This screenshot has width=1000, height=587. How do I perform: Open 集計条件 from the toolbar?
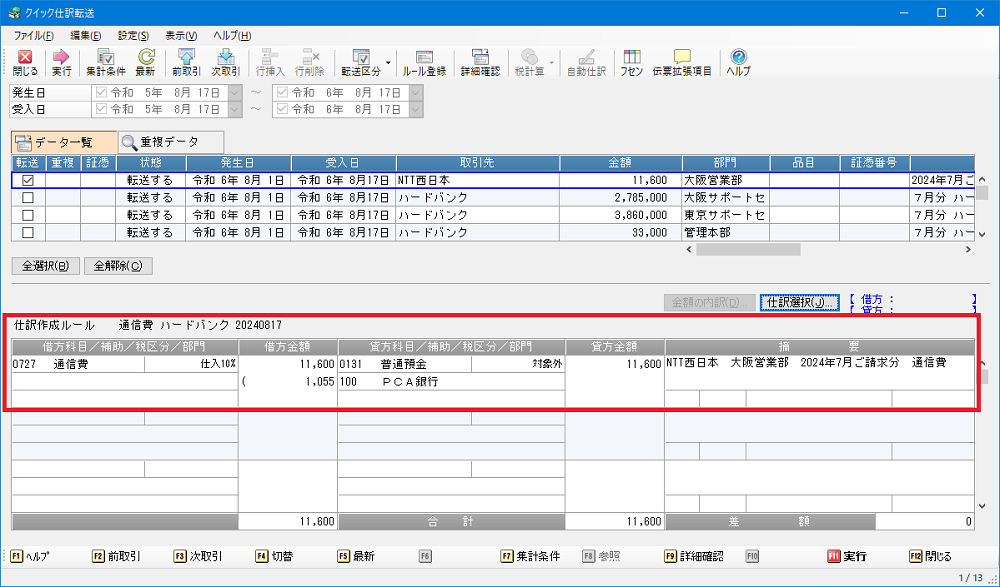point(106,63)
